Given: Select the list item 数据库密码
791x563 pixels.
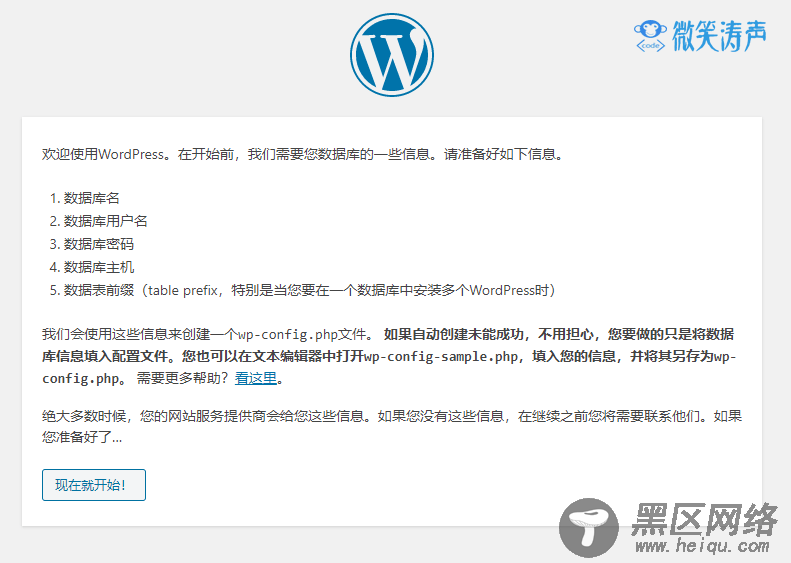Looking at the screenshot, I should click(99, 244).
